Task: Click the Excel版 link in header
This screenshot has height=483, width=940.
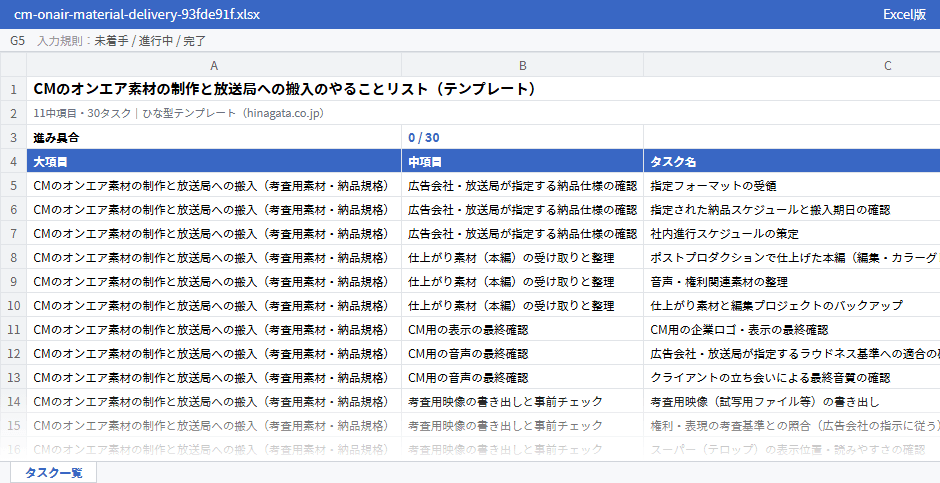Action: 904,14
